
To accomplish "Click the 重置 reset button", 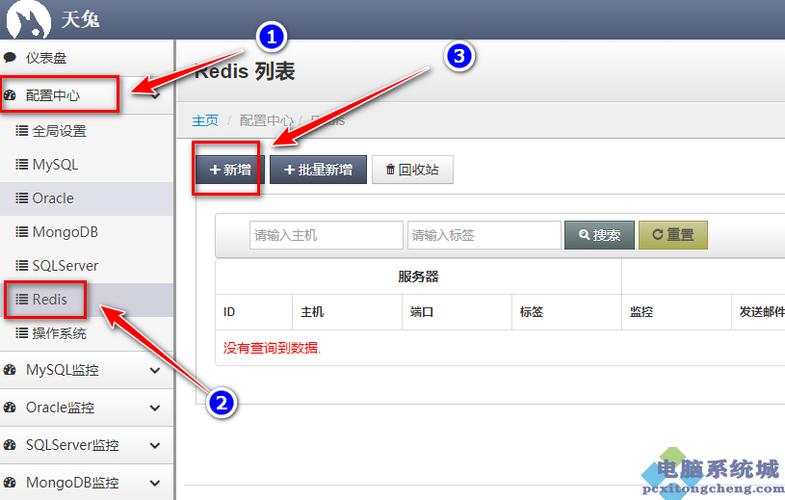I will coord(673,235).
